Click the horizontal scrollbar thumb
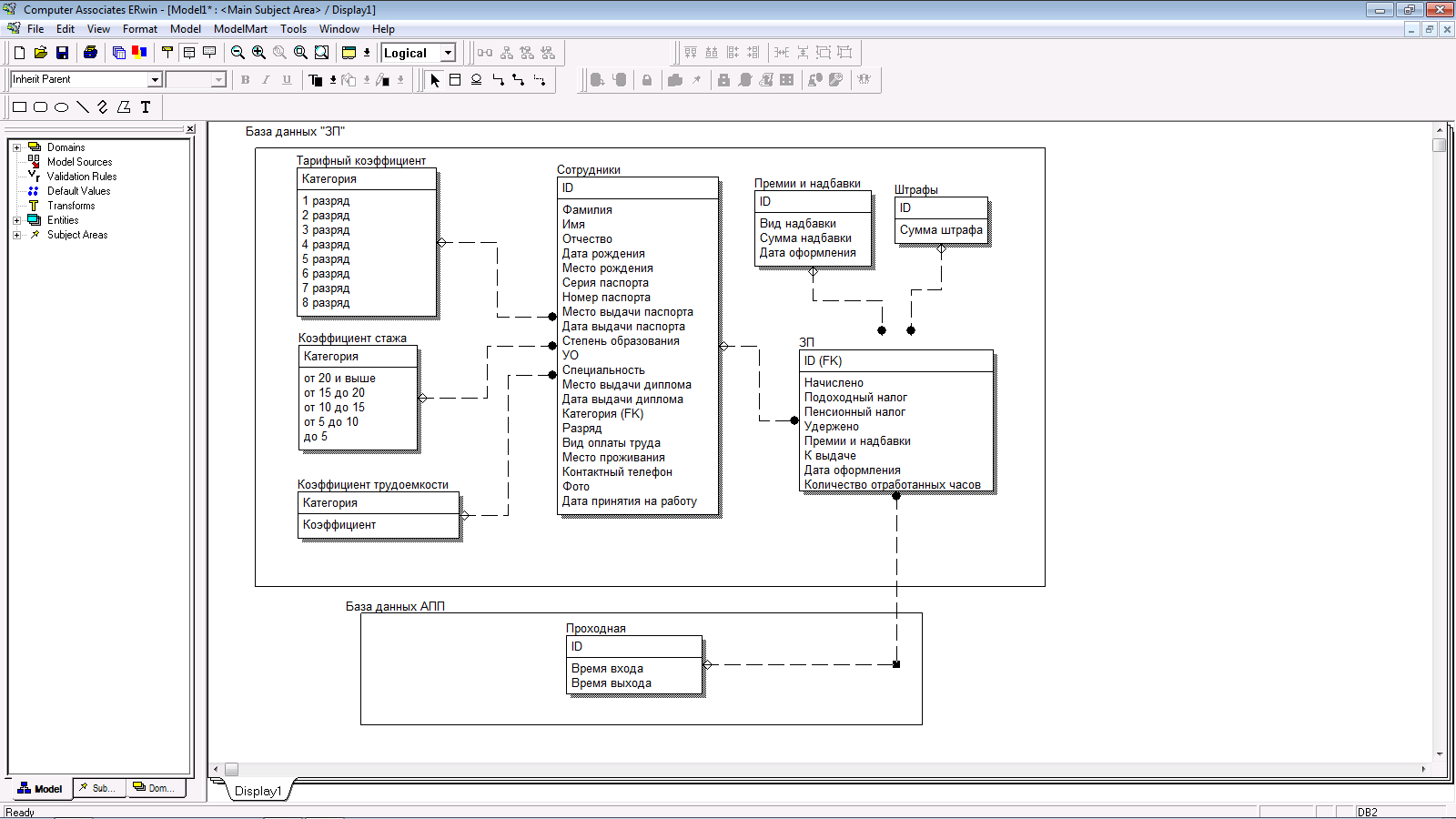1456x819 pixels. tap(231, 769)
